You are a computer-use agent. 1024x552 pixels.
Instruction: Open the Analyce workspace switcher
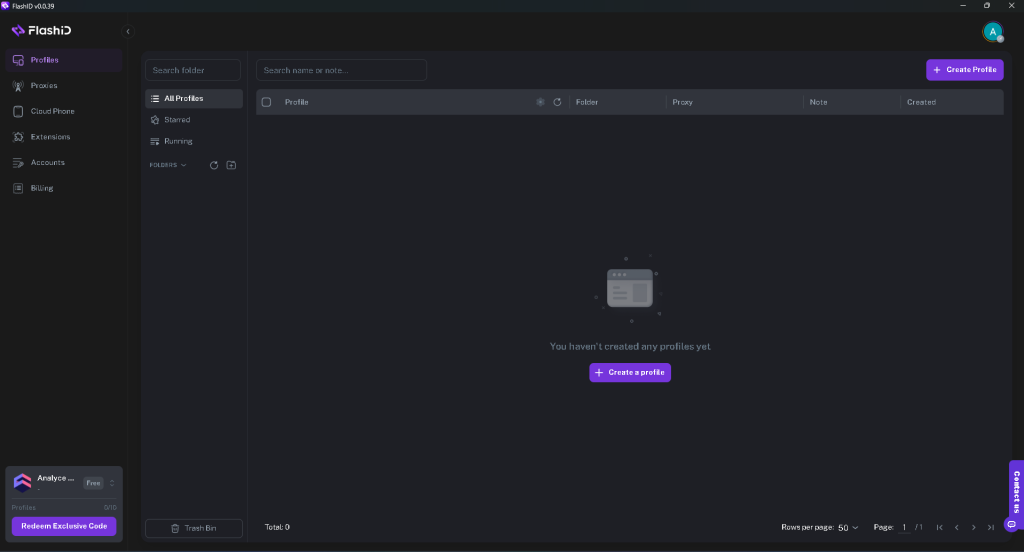click(x=112, y=483)
